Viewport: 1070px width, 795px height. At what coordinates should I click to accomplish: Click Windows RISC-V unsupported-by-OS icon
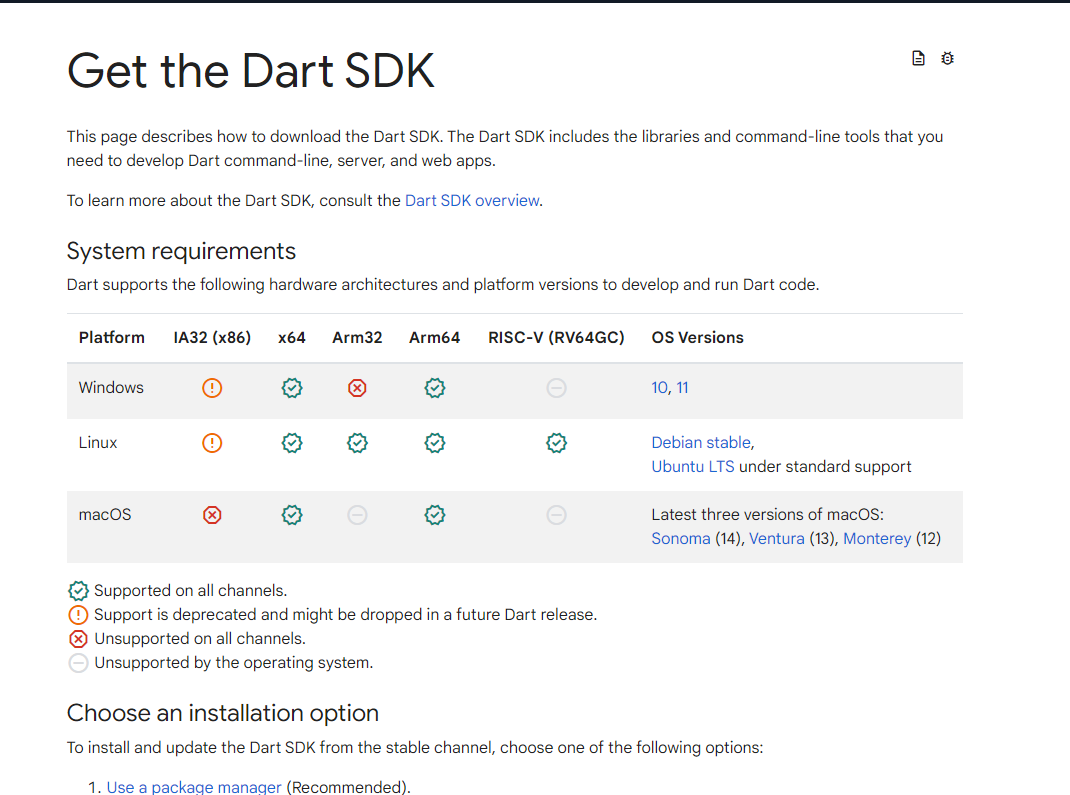tap(556, 388)
